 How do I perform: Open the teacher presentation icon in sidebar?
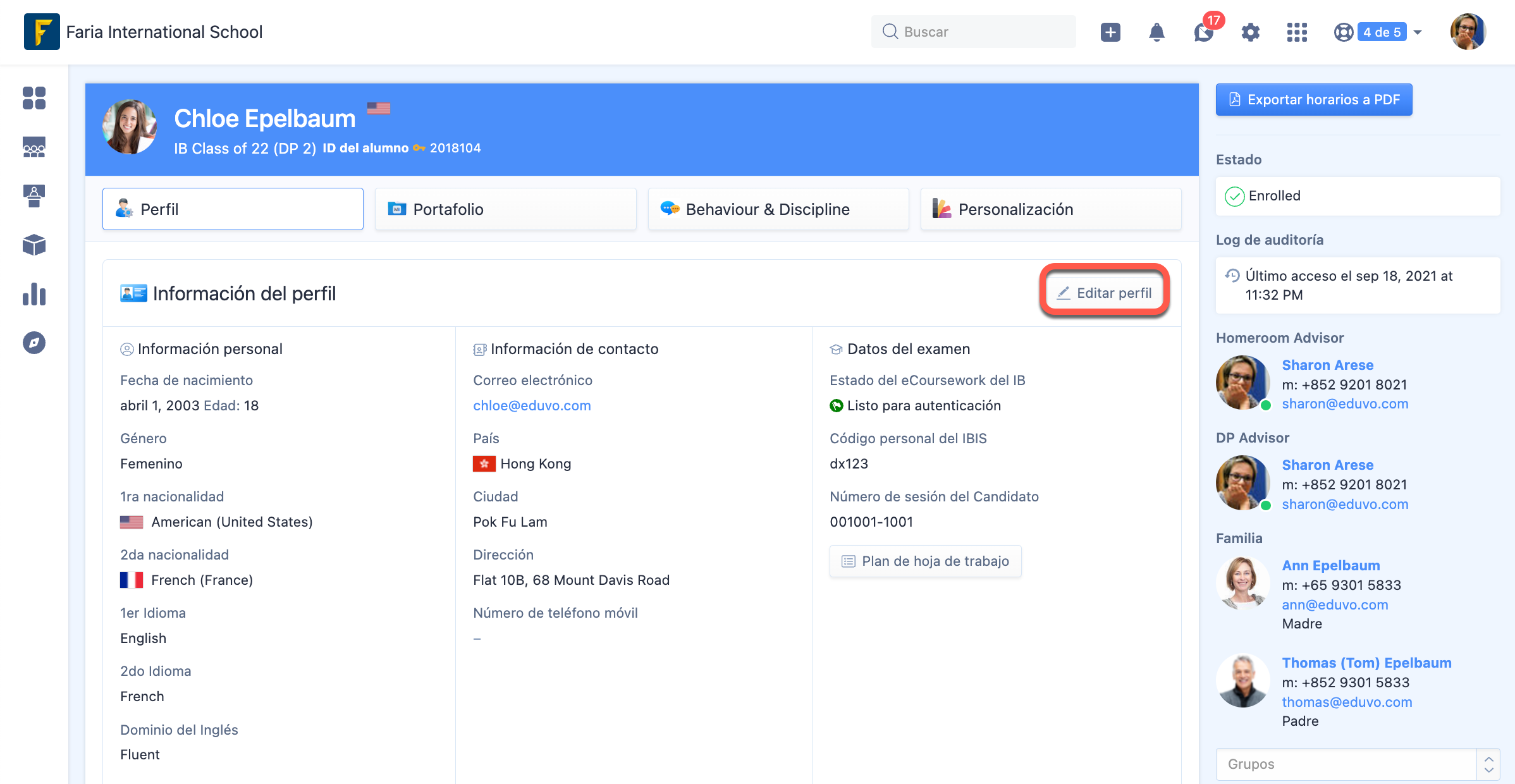(x=34, y=196)
